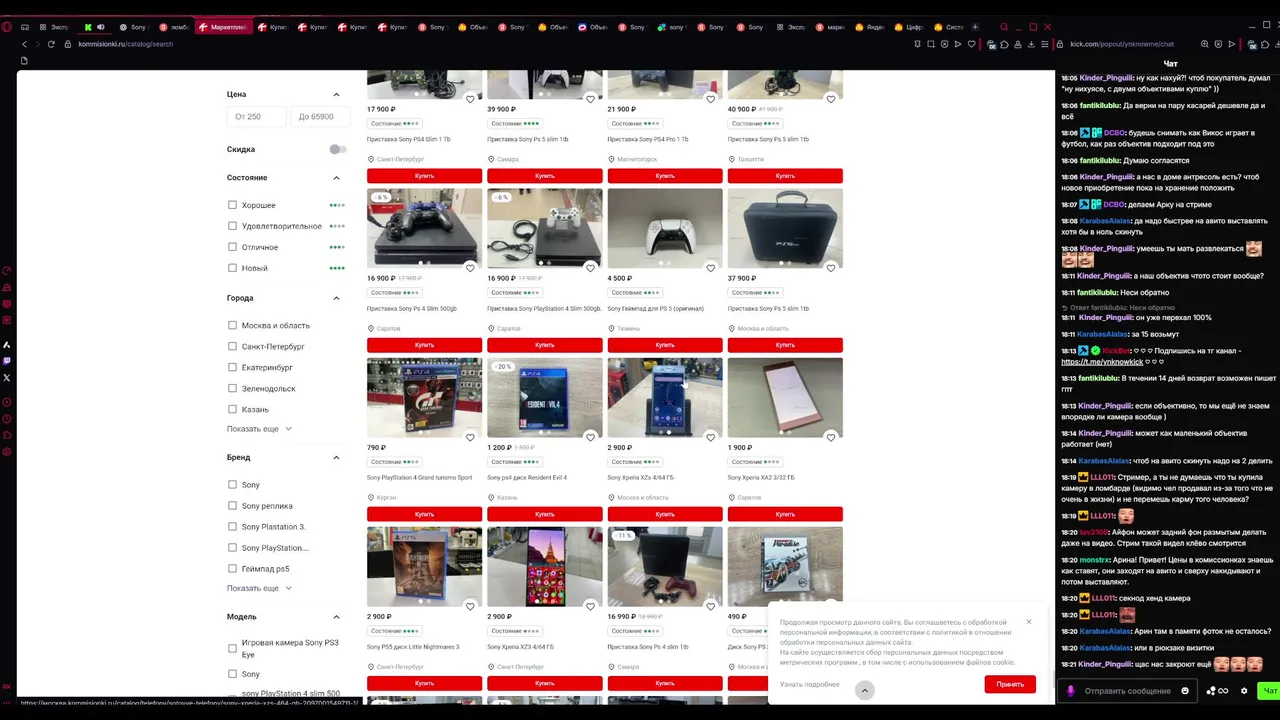Viewport: 1280px width, 720px height.
Task: Focus the Отправить сообщение chat input
Action: point(1128,691)
